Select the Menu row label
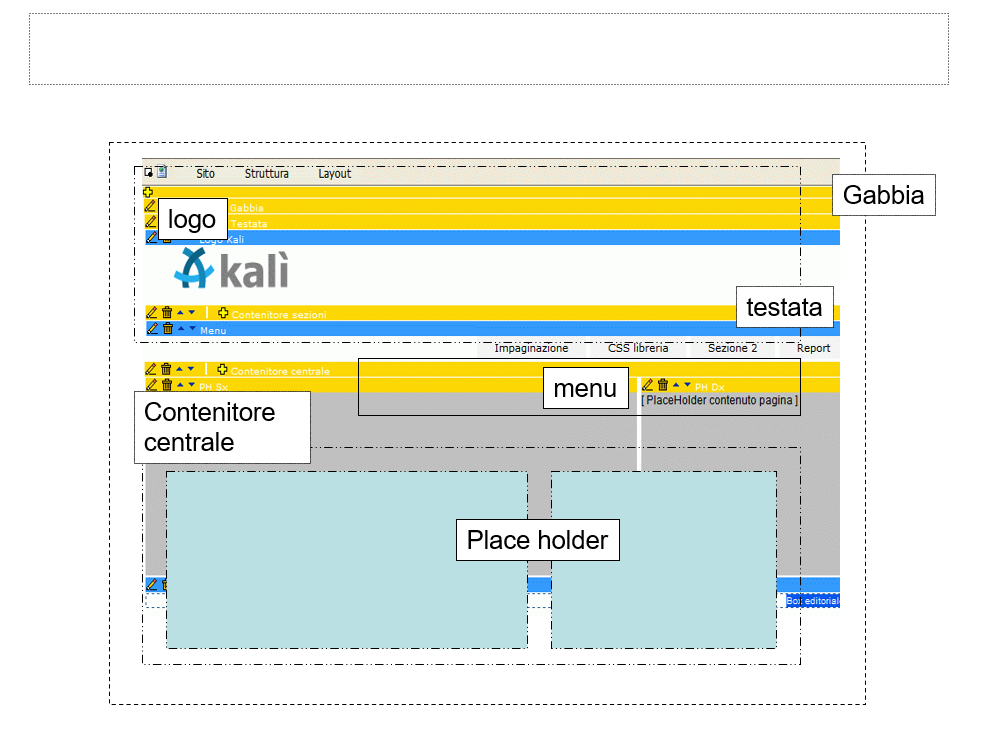Image resolution: width=983 pixels, height=744 pixels. click(213, 330)
